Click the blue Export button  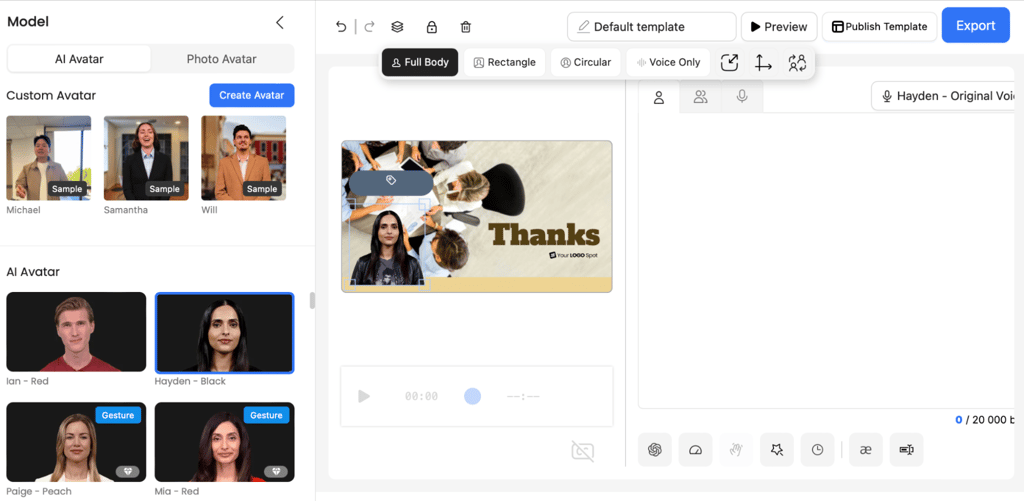pyautogui.click(x=976, y=25)
